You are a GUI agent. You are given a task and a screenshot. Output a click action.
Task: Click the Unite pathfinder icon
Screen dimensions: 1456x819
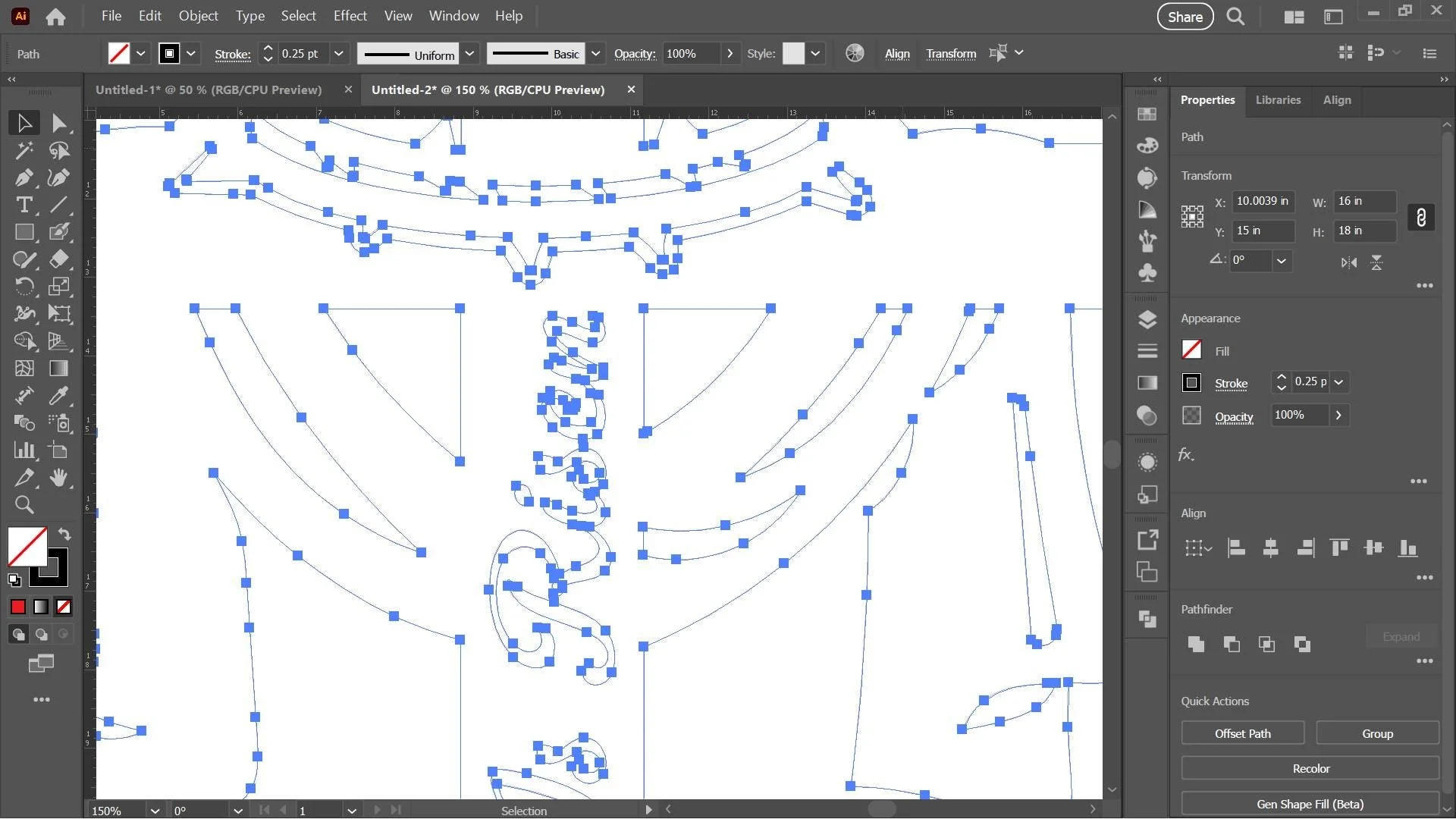[1196, 644]
